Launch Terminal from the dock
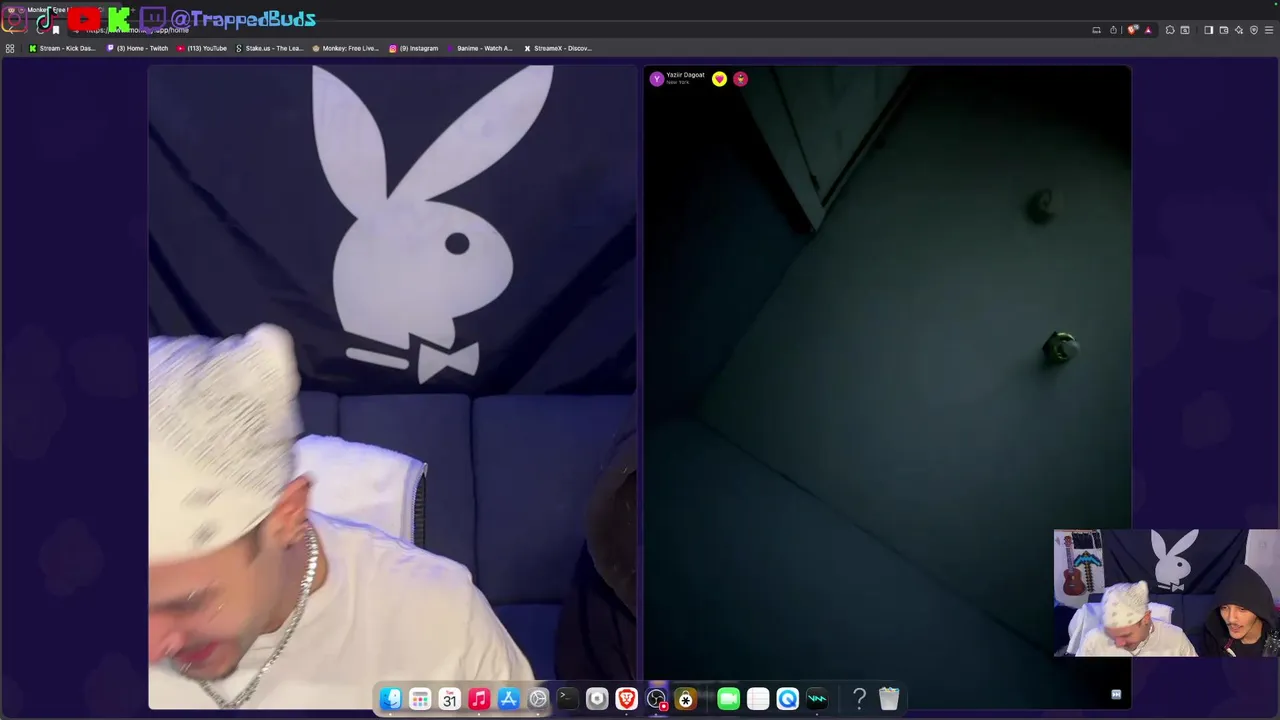This screenshot has width=1280, height=720. point(567,699)
